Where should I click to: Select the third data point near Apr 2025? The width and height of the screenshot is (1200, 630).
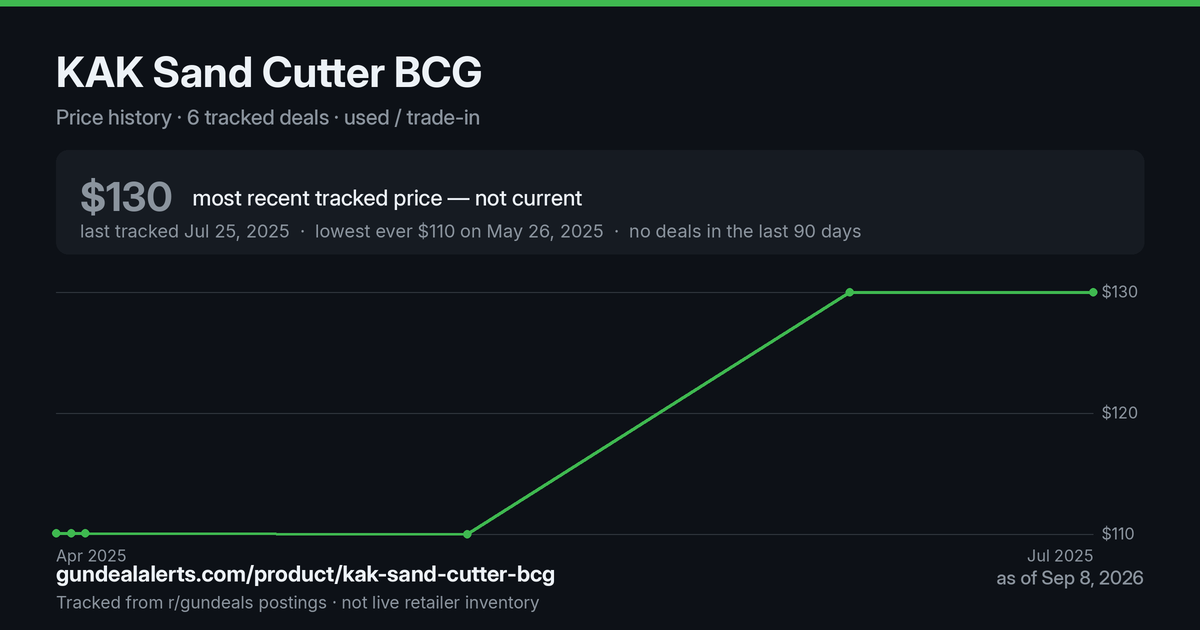pos(86,534)
